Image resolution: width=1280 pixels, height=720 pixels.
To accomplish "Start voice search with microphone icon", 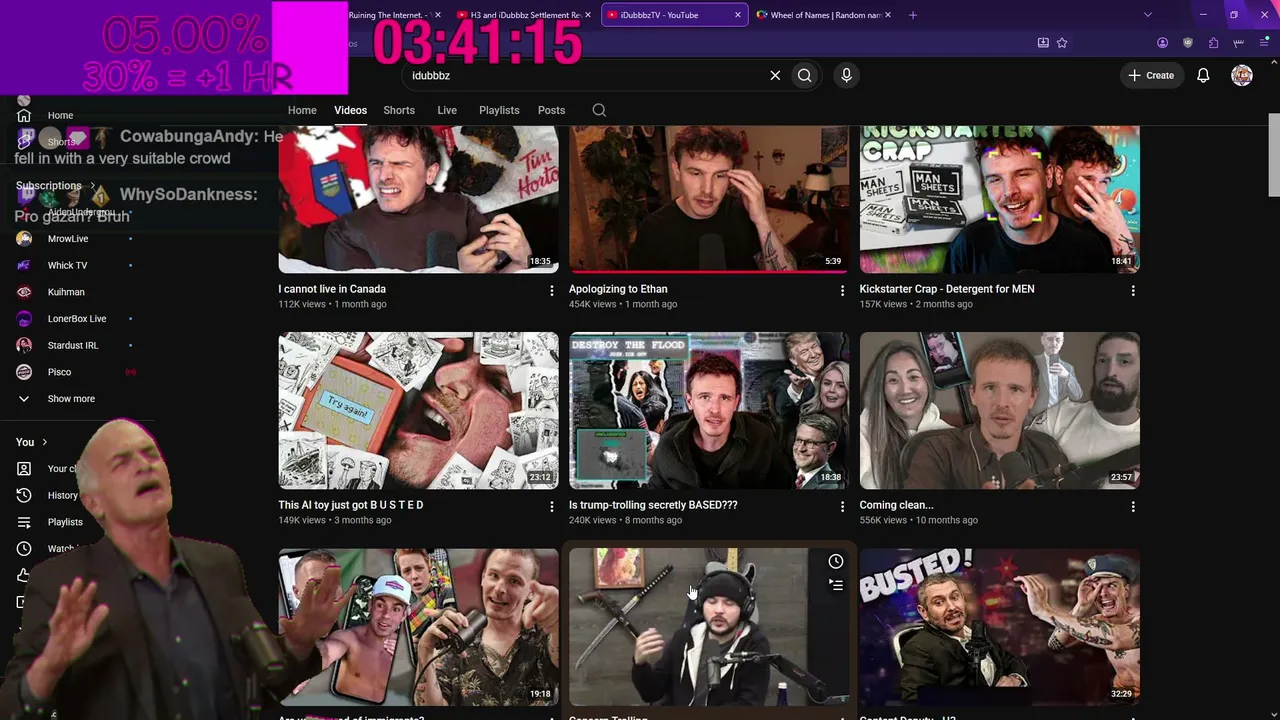I will pyautogui.click(x=846, y=75).
